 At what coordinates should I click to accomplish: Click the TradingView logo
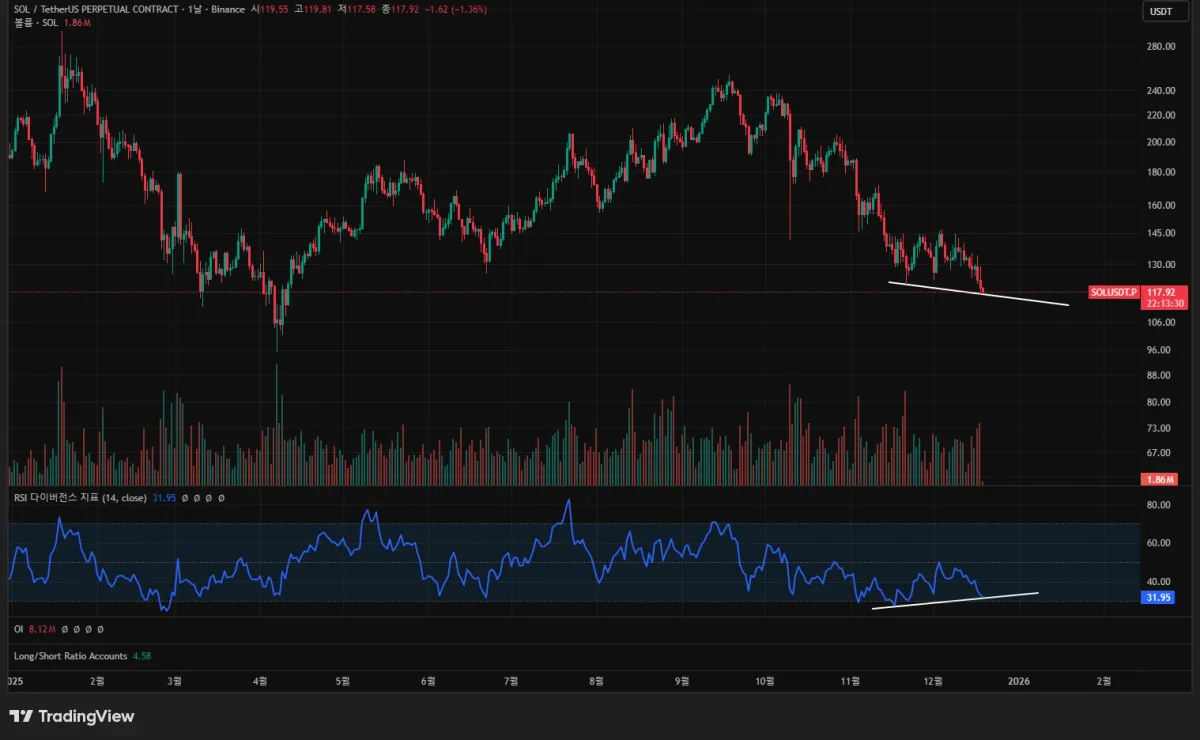(71, 716)
